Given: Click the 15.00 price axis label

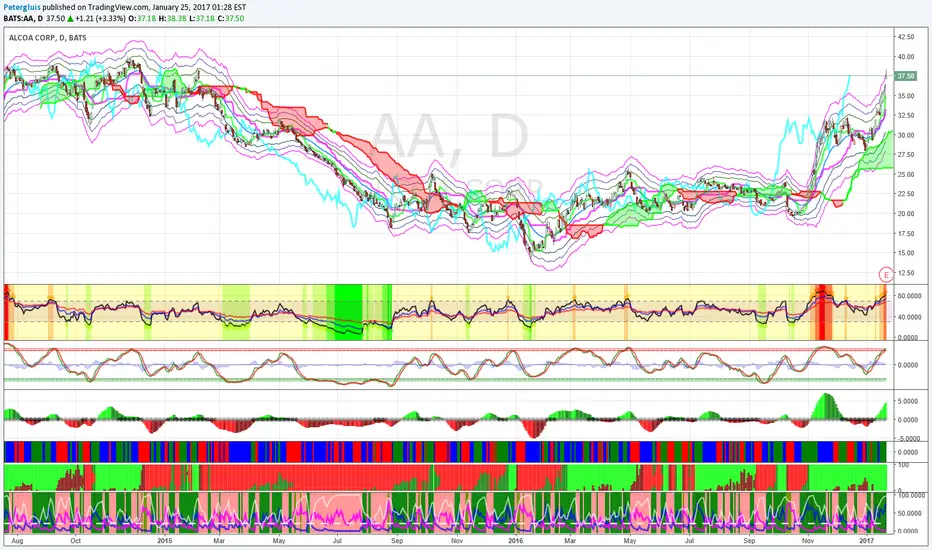Looking at the screenshot, I should (x=906, y=253).
